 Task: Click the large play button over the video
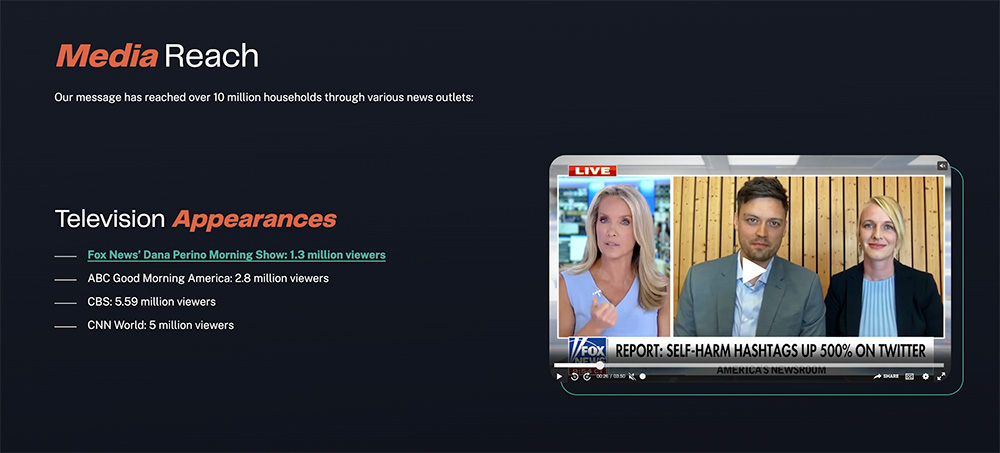[x=753, y=270]
